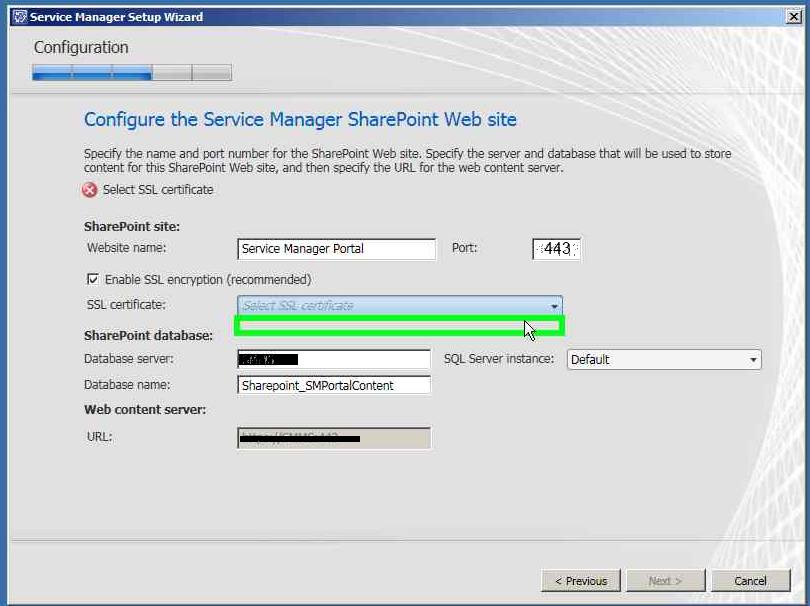This screenshot has height=606, width=810.
Task: Click the 'Configure the Service Manager SharePoint Web site' title
Action: 300,119
